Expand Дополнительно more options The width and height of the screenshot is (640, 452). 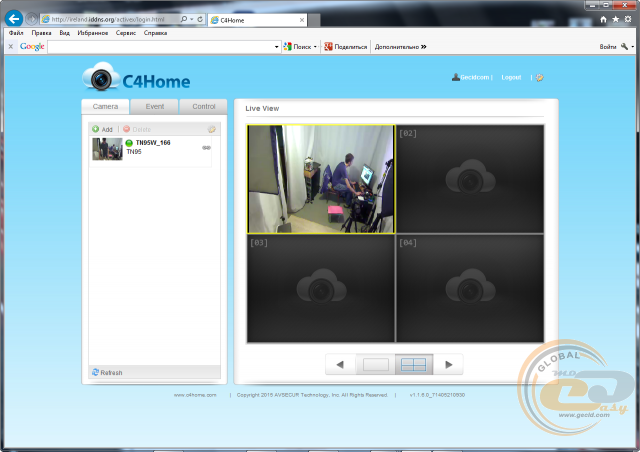400,47
